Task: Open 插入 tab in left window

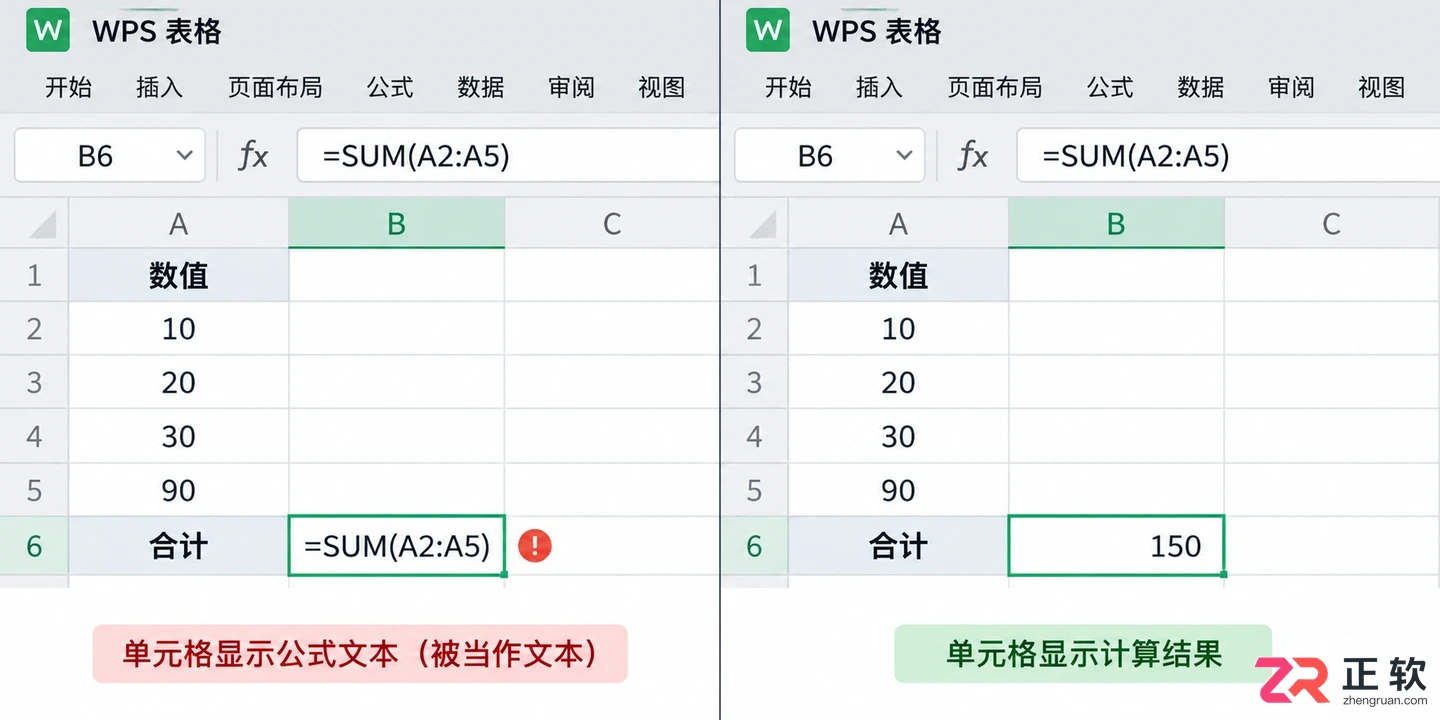Action: tap(160, 88)
